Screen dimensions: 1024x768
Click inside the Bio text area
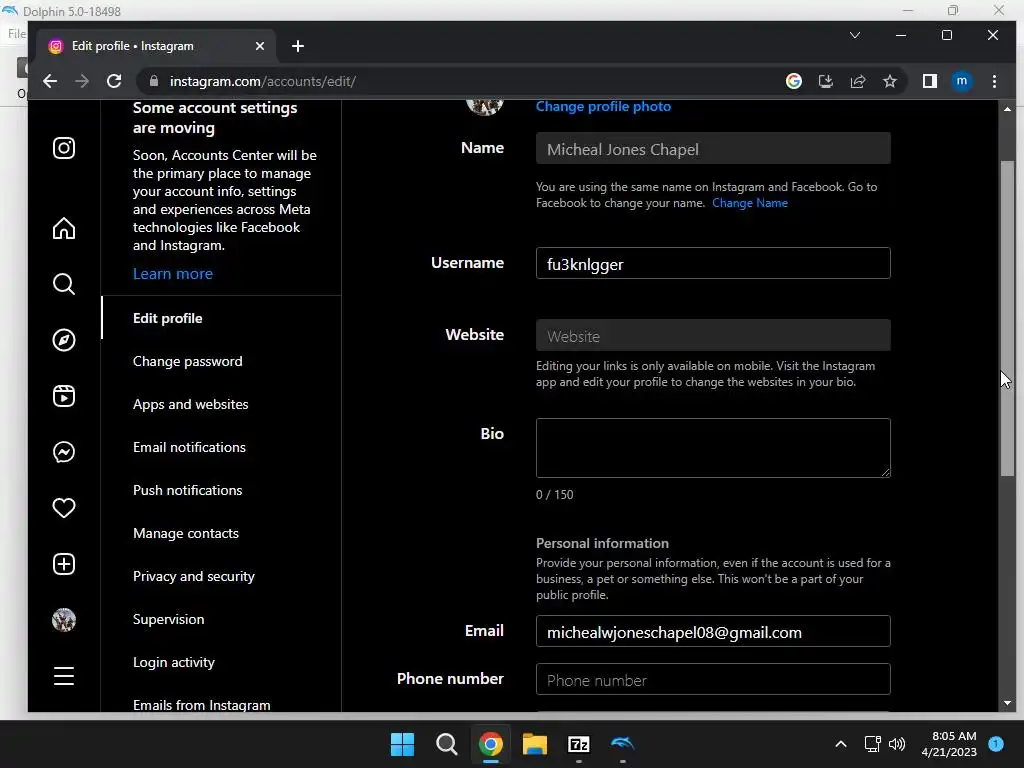pyautogui.click(x=712, y=448)
